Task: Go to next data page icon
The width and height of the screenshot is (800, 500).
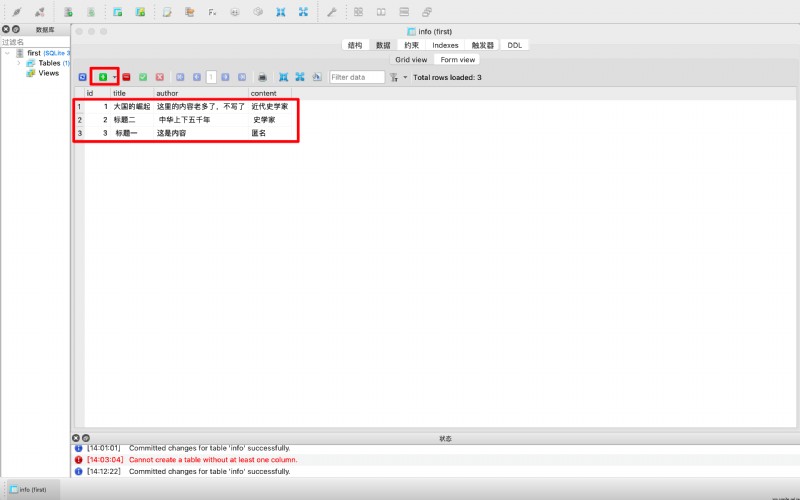Action: [225, 77]
